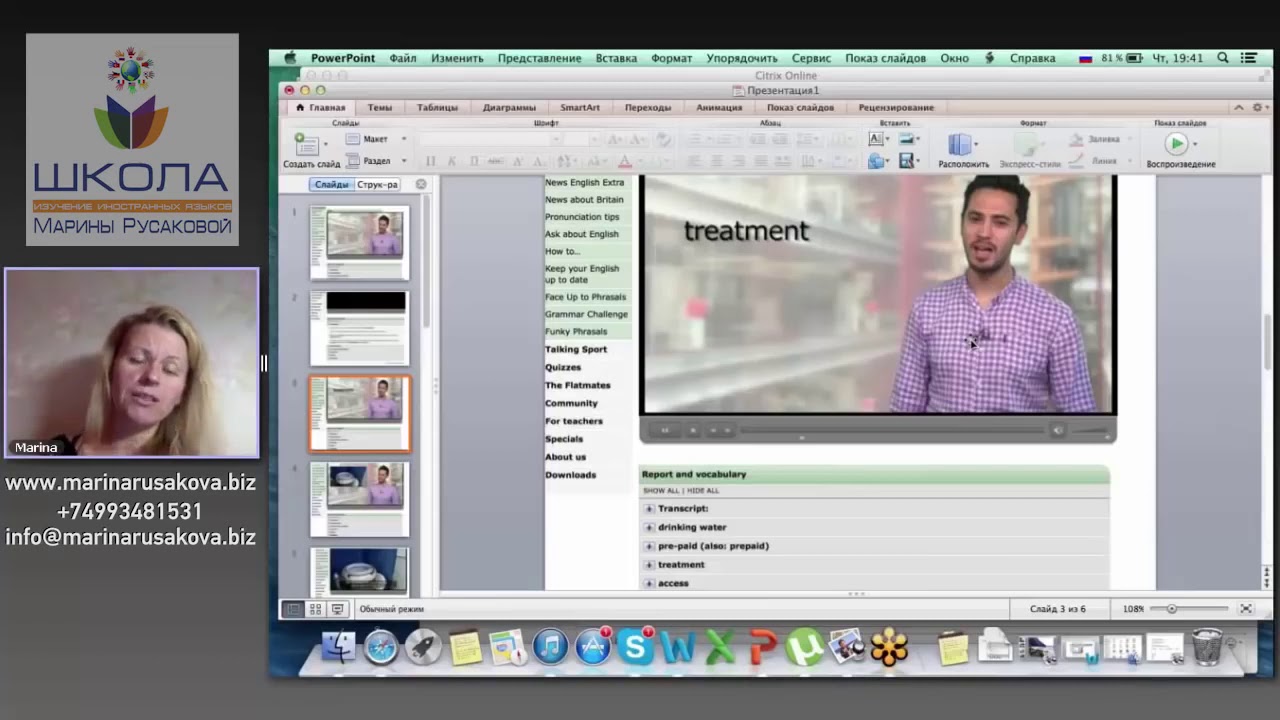This screenshot has width=1280, height=720.
Task: Open the Создать слайд dropdown arrow
Action: [327, 145]
